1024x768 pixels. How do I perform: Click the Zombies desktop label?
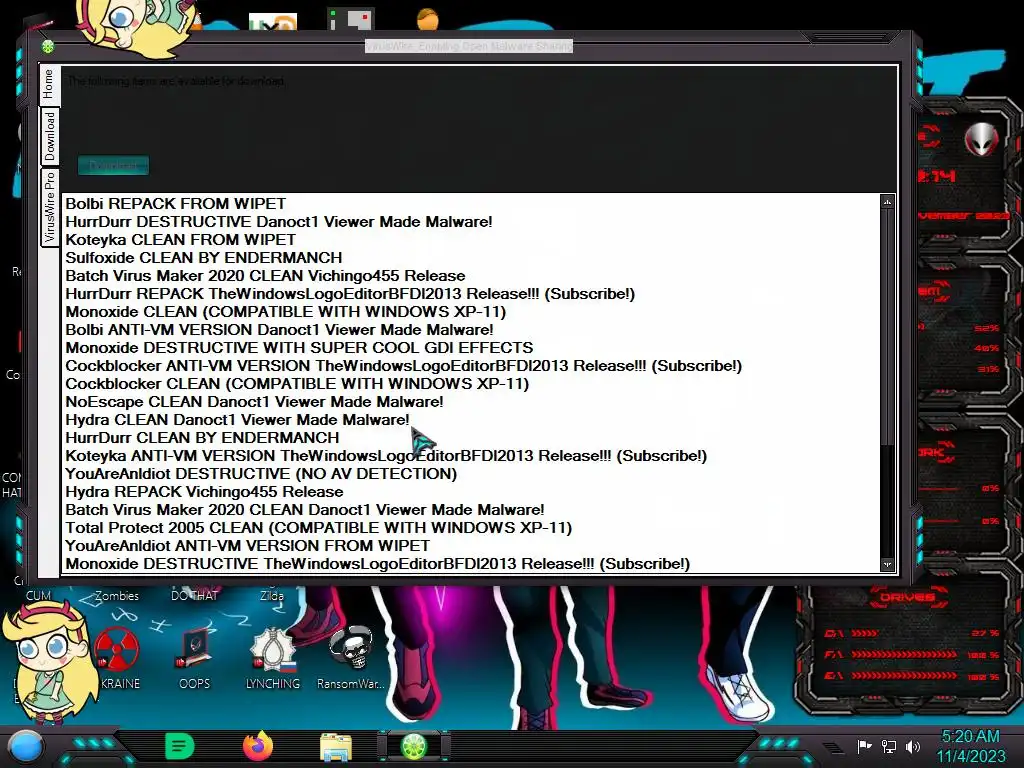point(117,596)
